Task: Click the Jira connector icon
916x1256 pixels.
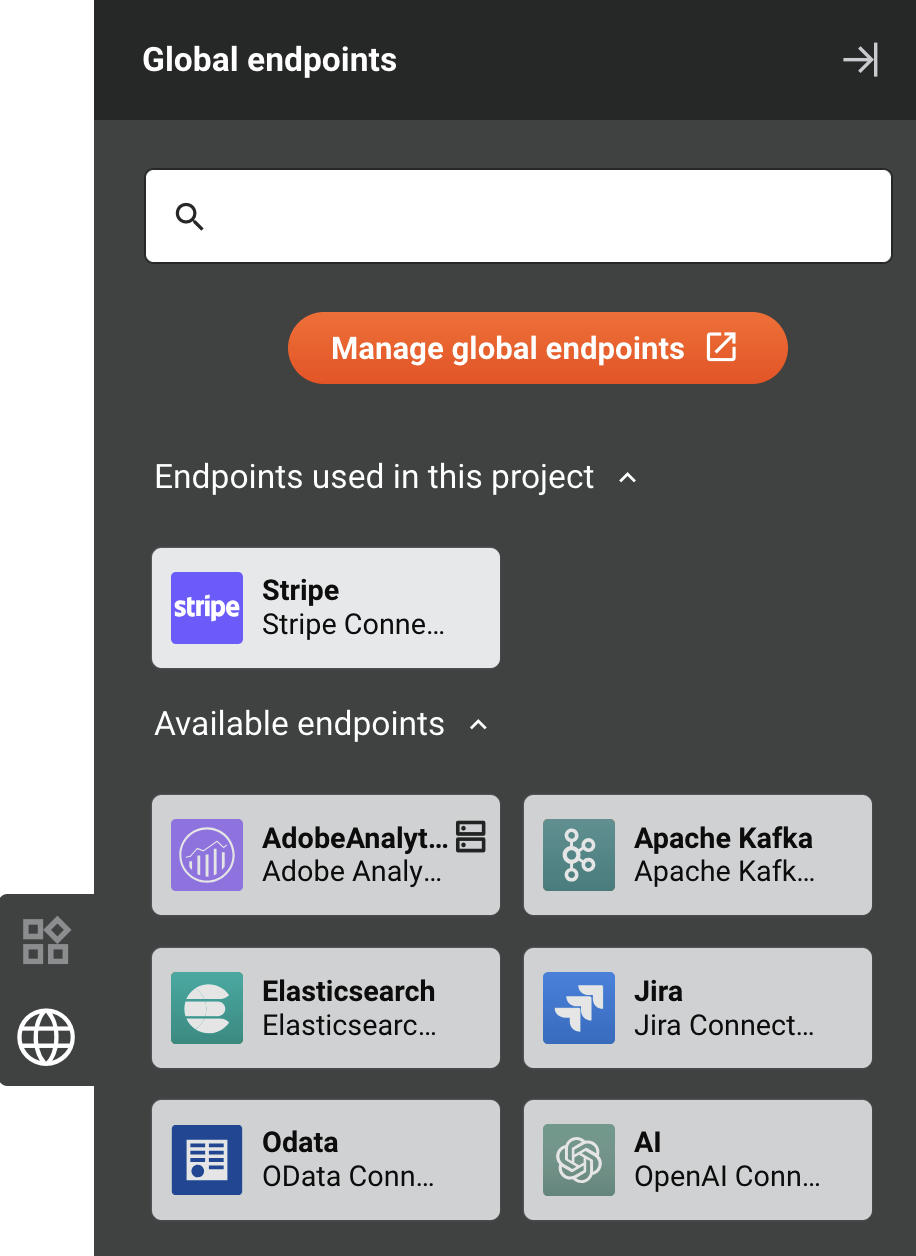Action: click(x=578, y=1008)
